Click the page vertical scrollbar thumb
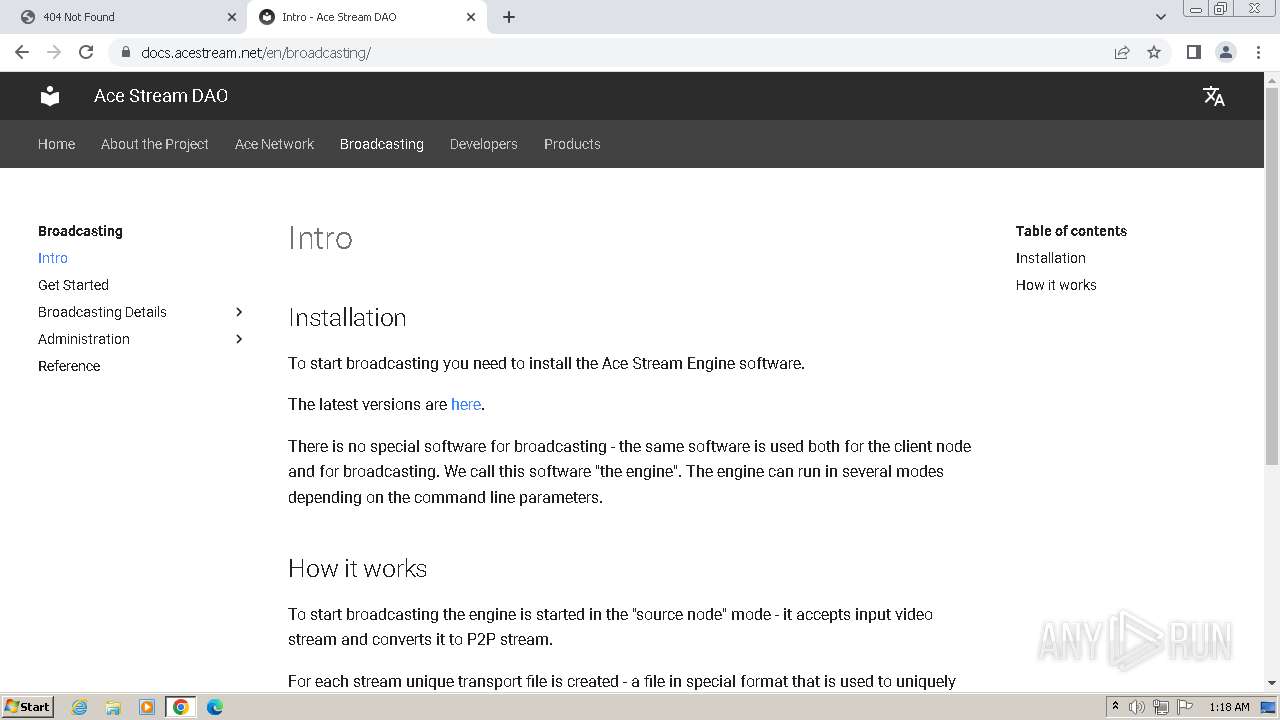1280x720 pixels. (1272, 276)
